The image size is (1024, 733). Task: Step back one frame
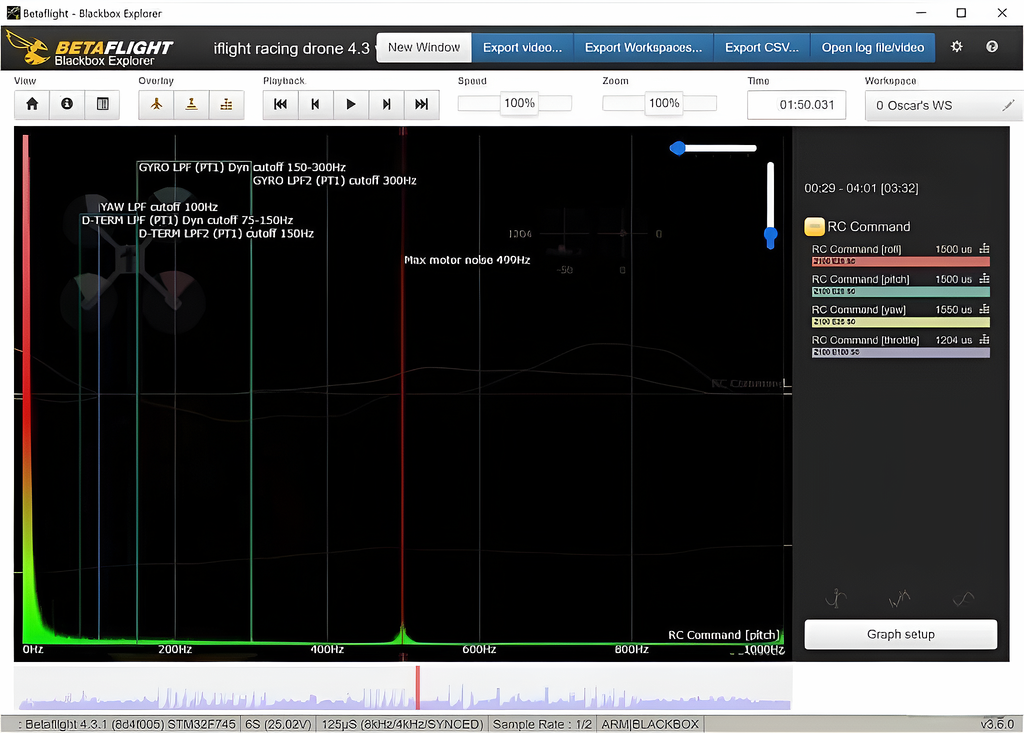[315, 105]
